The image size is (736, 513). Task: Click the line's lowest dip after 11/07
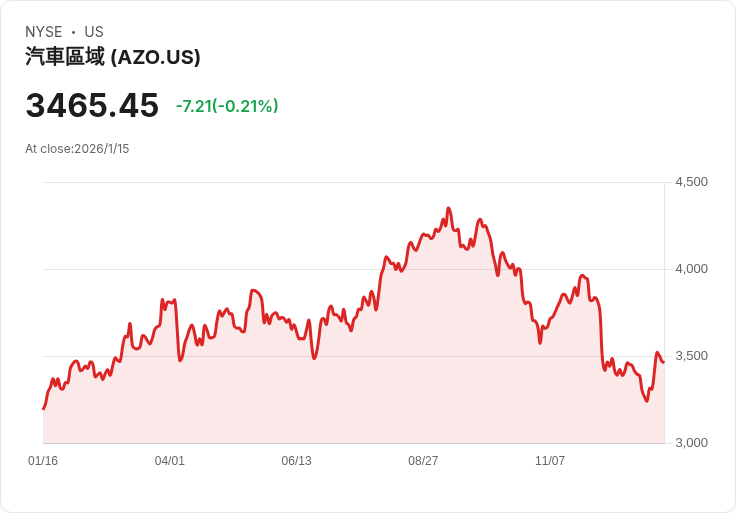pyautogui.click(x=647, y=401)
